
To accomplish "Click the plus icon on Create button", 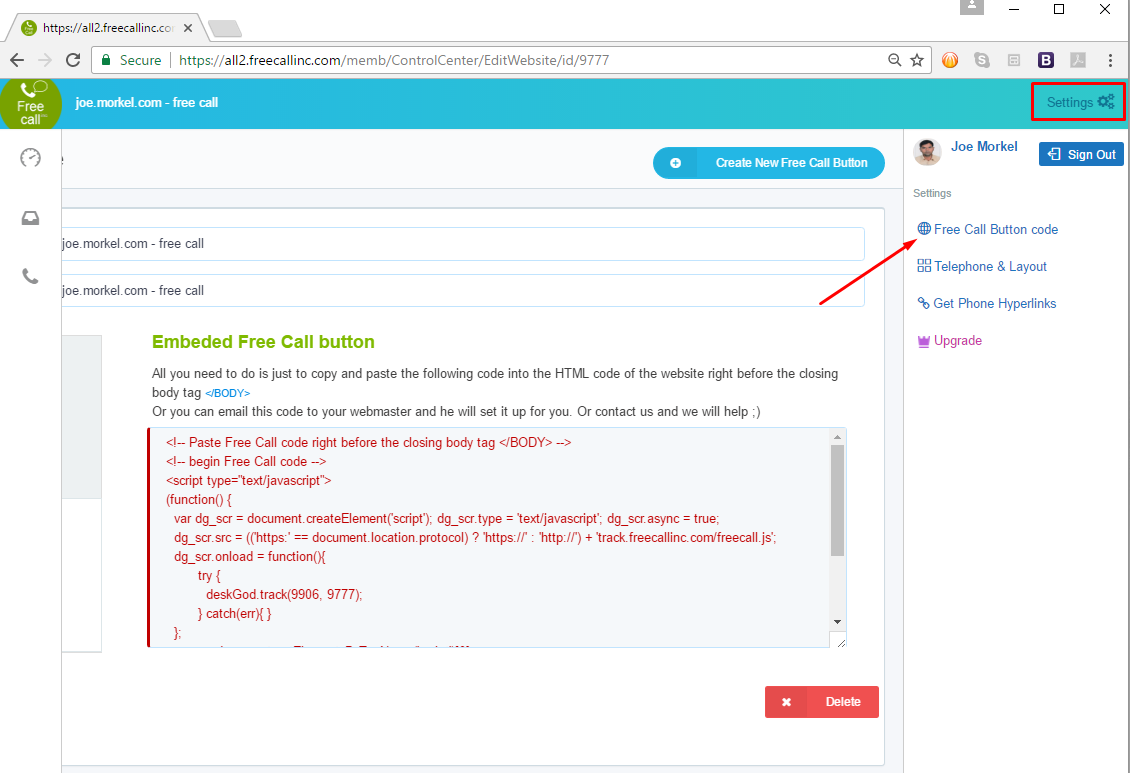I will 675,163.
